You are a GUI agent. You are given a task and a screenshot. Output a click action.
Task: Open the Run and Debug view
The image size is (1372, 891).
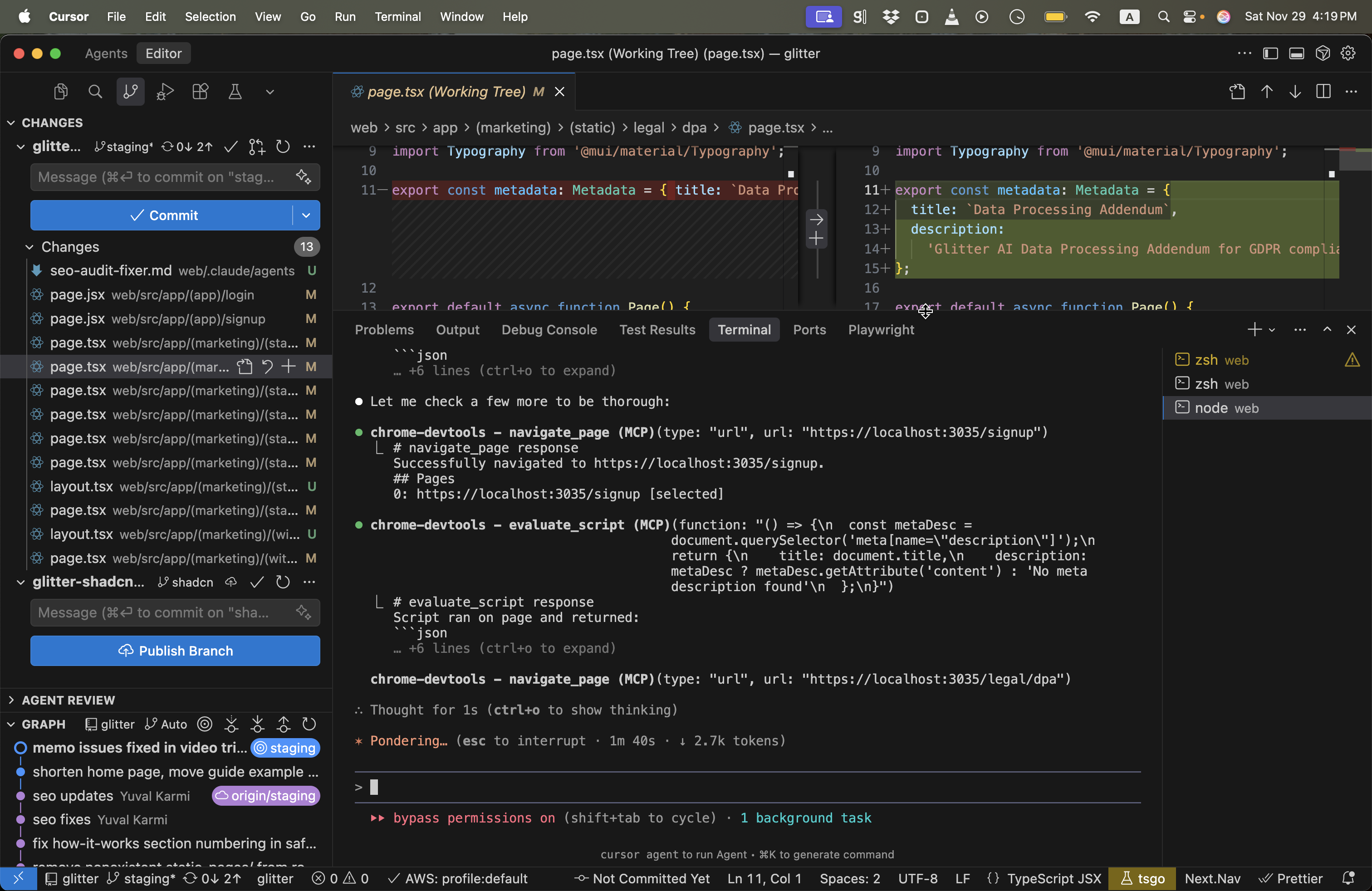[x=165, y=92]
